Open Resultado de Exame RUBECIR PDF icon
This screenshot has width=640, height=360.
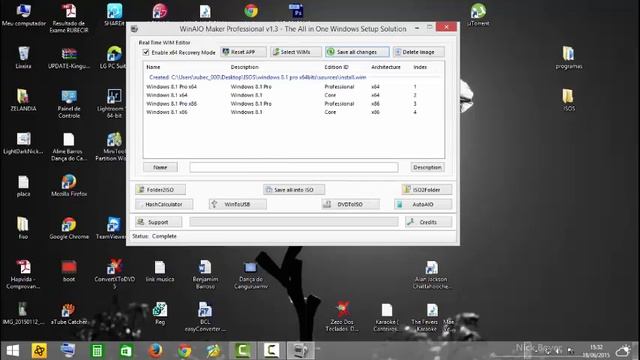pyautogui.click(x=69, y=17)
